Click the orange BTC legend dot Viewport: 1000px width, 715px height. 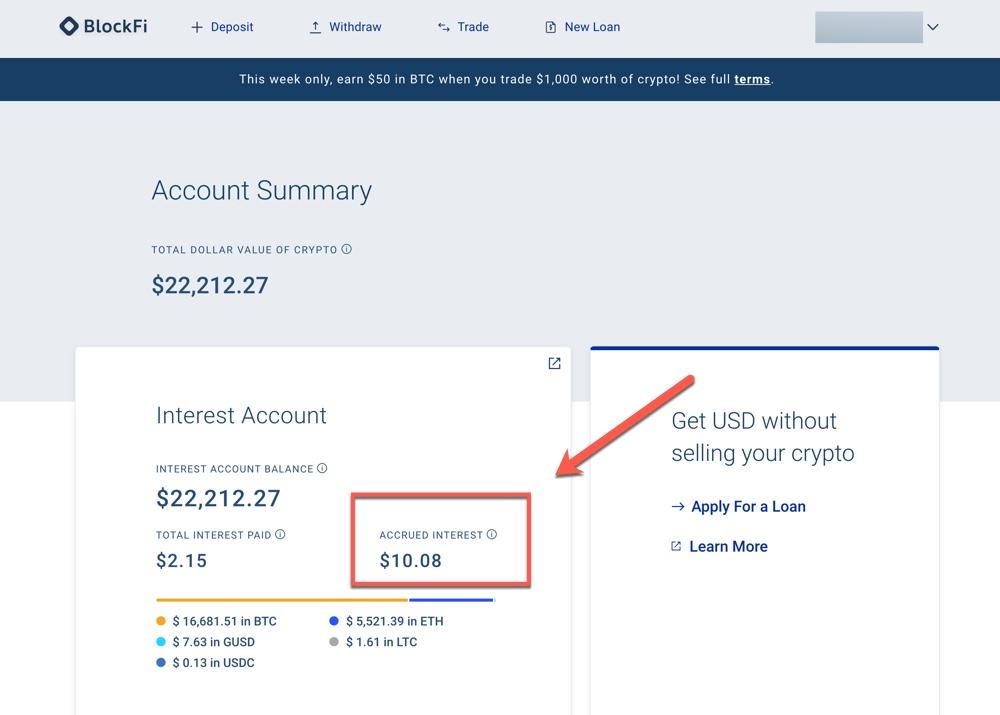(161, 621)
